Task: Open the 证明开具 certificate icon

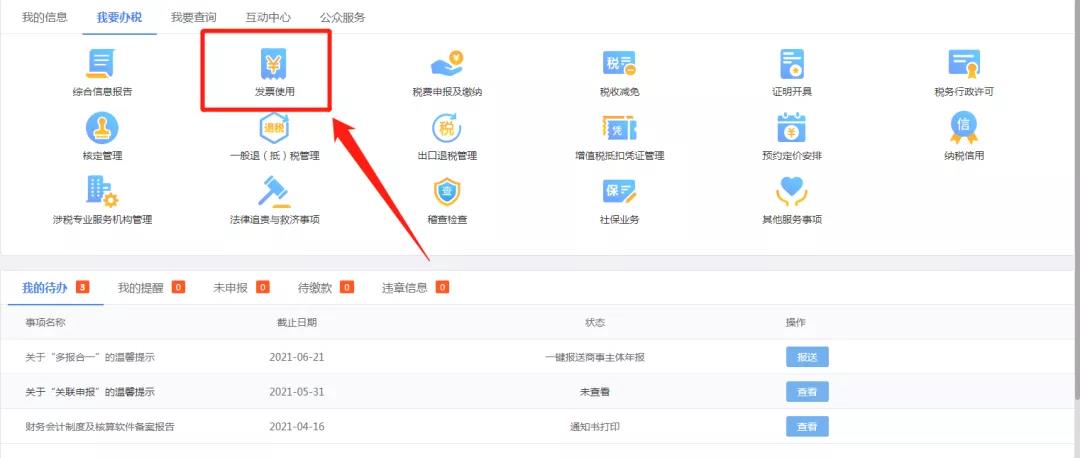Action: click(x=792, y=66)
